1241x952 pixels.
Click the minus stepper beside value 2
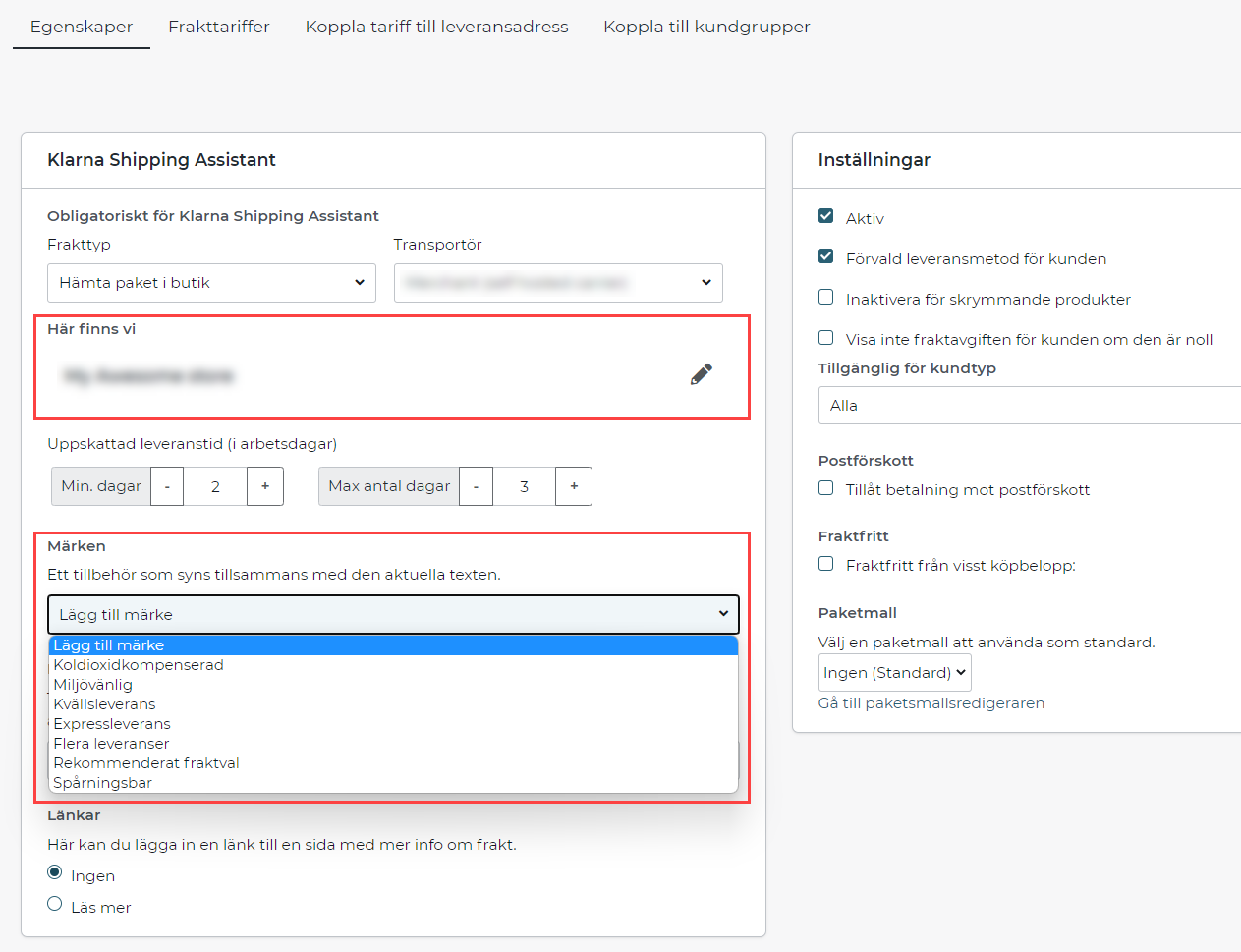click(166, 485)
